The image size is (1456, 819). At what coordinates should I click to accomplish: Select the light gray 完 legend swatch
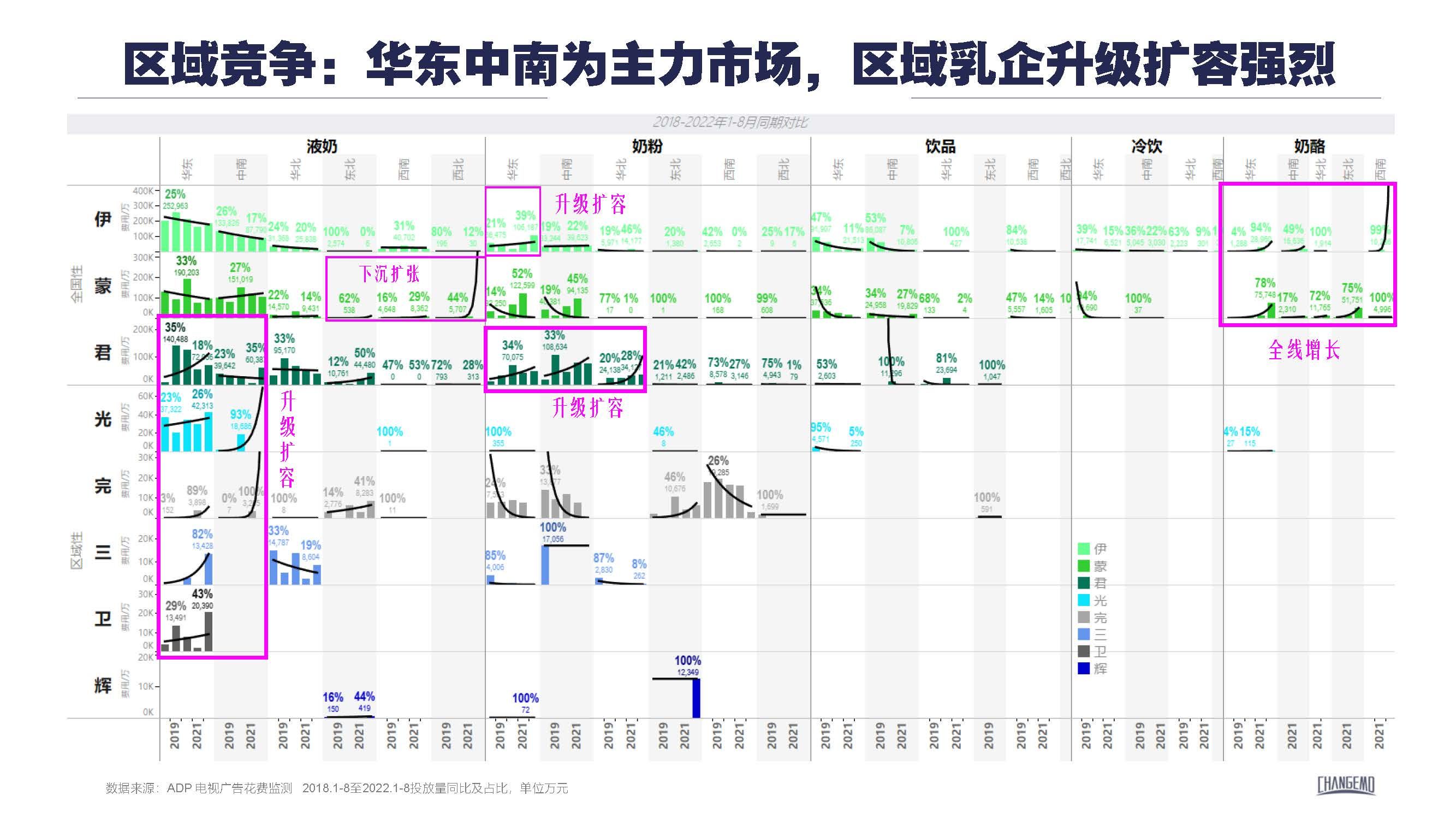(x=1084, y=617)
